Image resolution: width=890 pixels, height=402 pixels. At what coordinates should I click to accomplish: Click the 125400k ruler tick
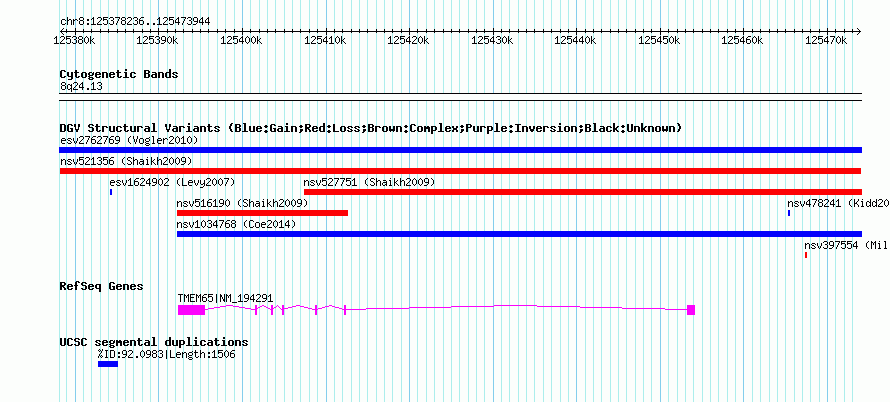242,40
